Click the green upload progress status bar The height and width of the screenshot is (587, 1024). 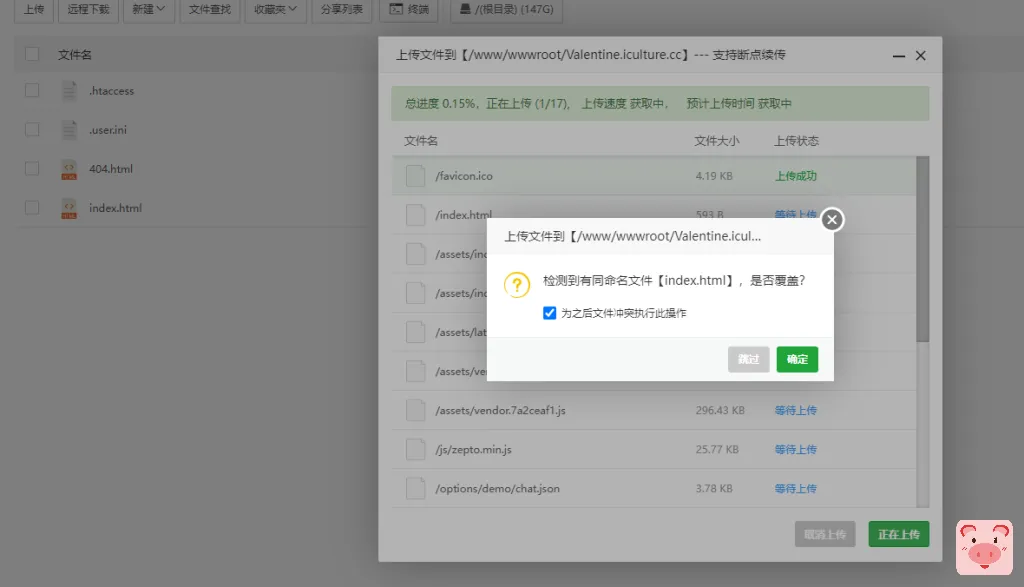pos(660,103)
